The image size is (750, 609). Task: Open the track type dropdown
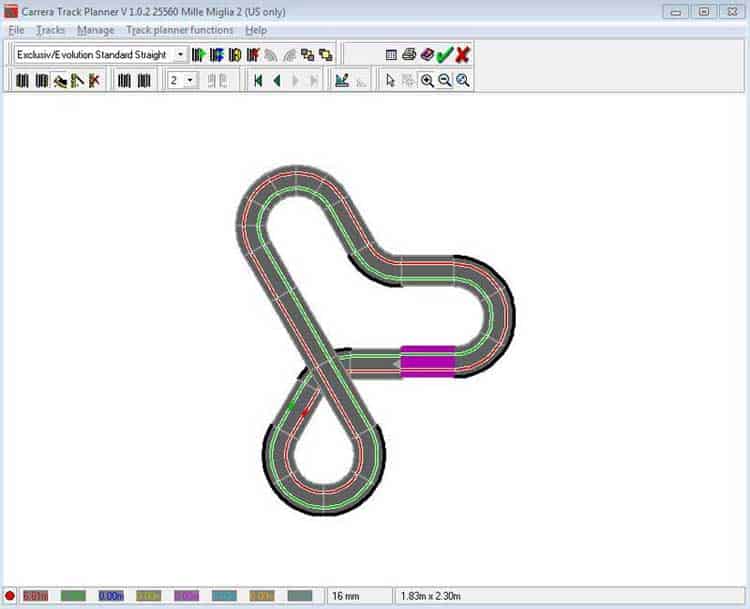coord(180,55)
